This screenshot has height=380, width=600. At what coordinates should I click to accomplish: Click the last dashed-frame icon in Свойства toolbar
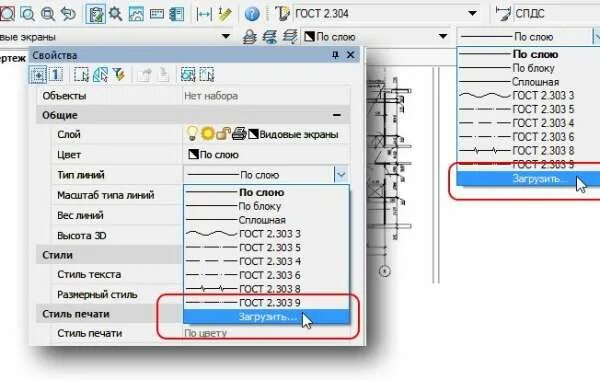pos(207,74)
